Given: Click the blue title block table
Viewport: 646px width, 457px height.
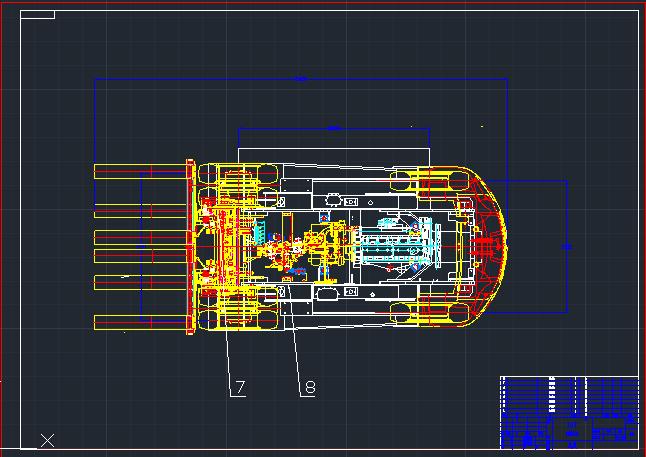Looking at the screenshot, I should (x=569, y=412).
